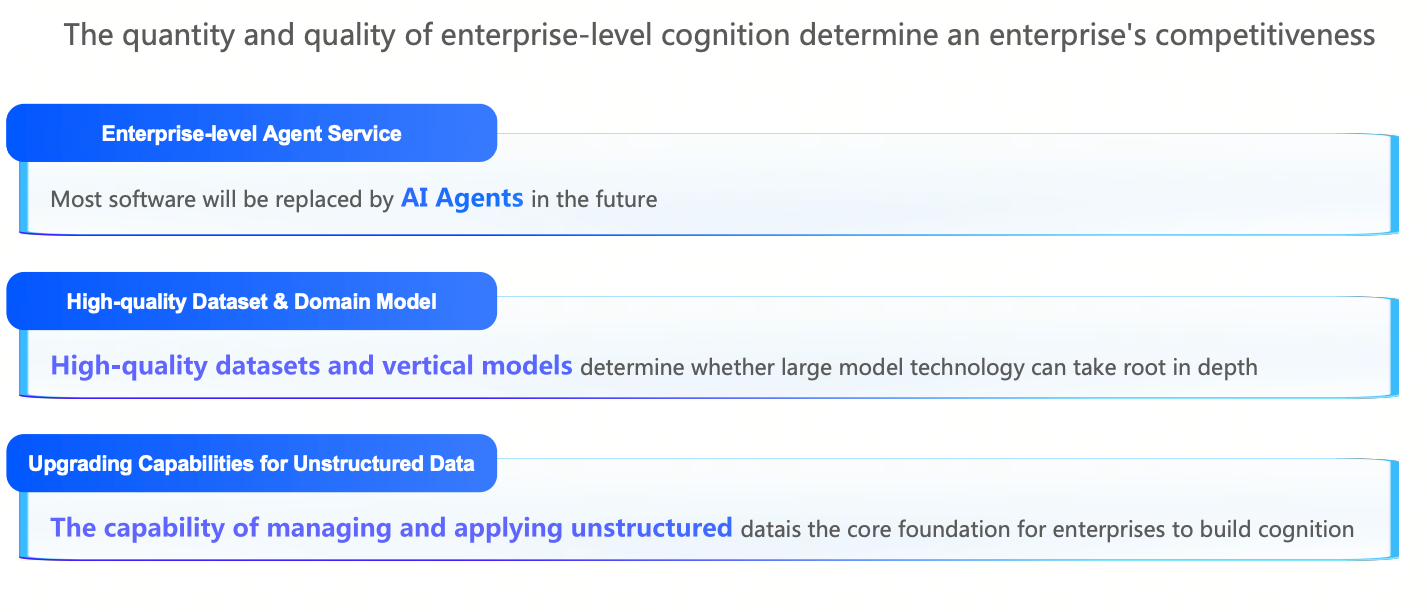
Task: Click 'High-quality datasets and vertical models' highlighted text
Action: click(312, 366)
